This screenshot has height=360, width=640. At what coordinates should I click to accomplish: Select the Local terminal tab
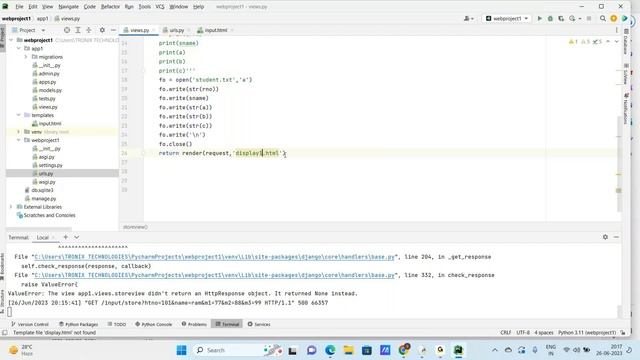[x=42, y=237]
